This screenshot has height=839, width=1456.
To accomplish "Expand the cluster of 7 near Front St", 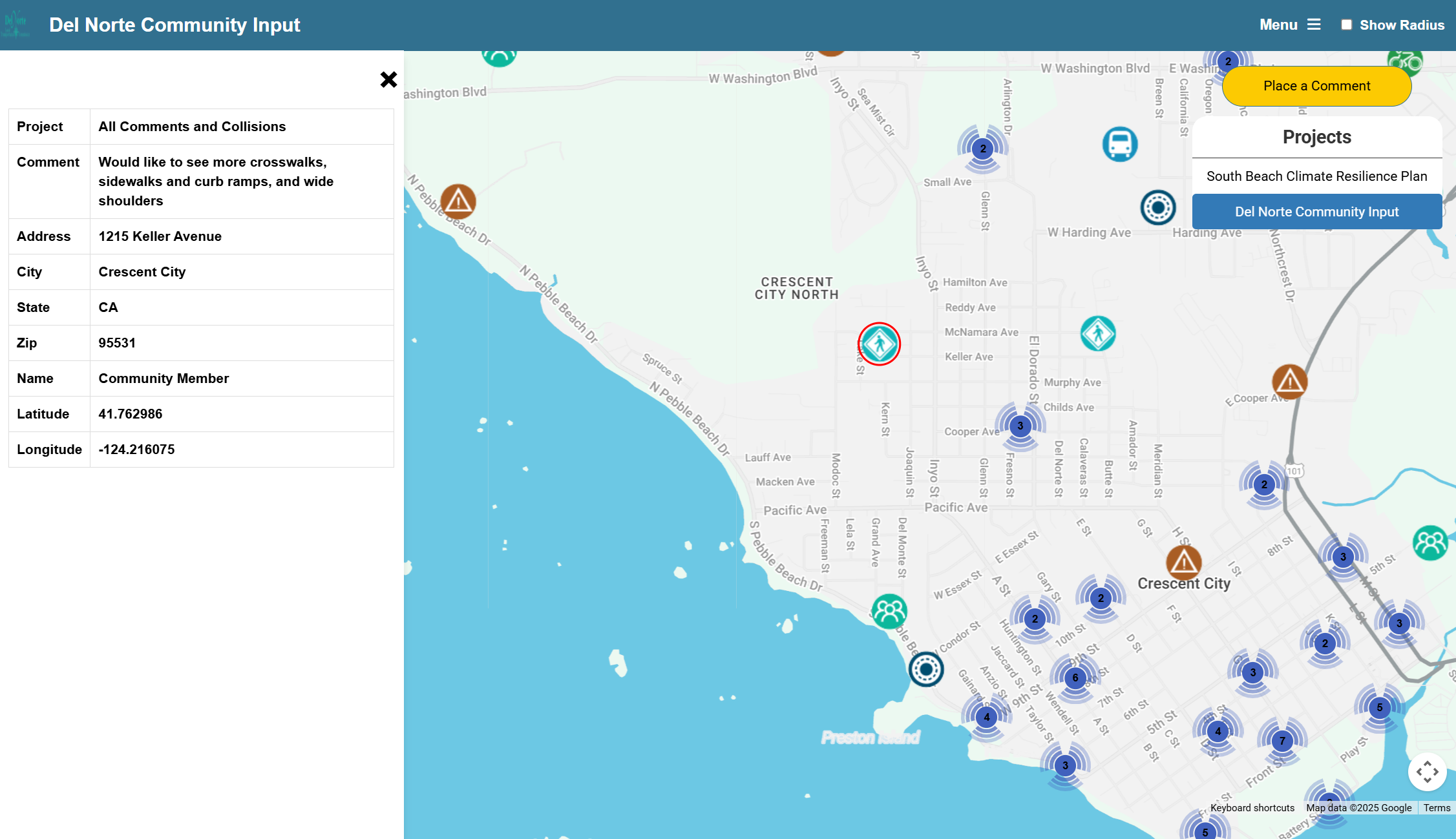I will click(x=1282, y=741).
